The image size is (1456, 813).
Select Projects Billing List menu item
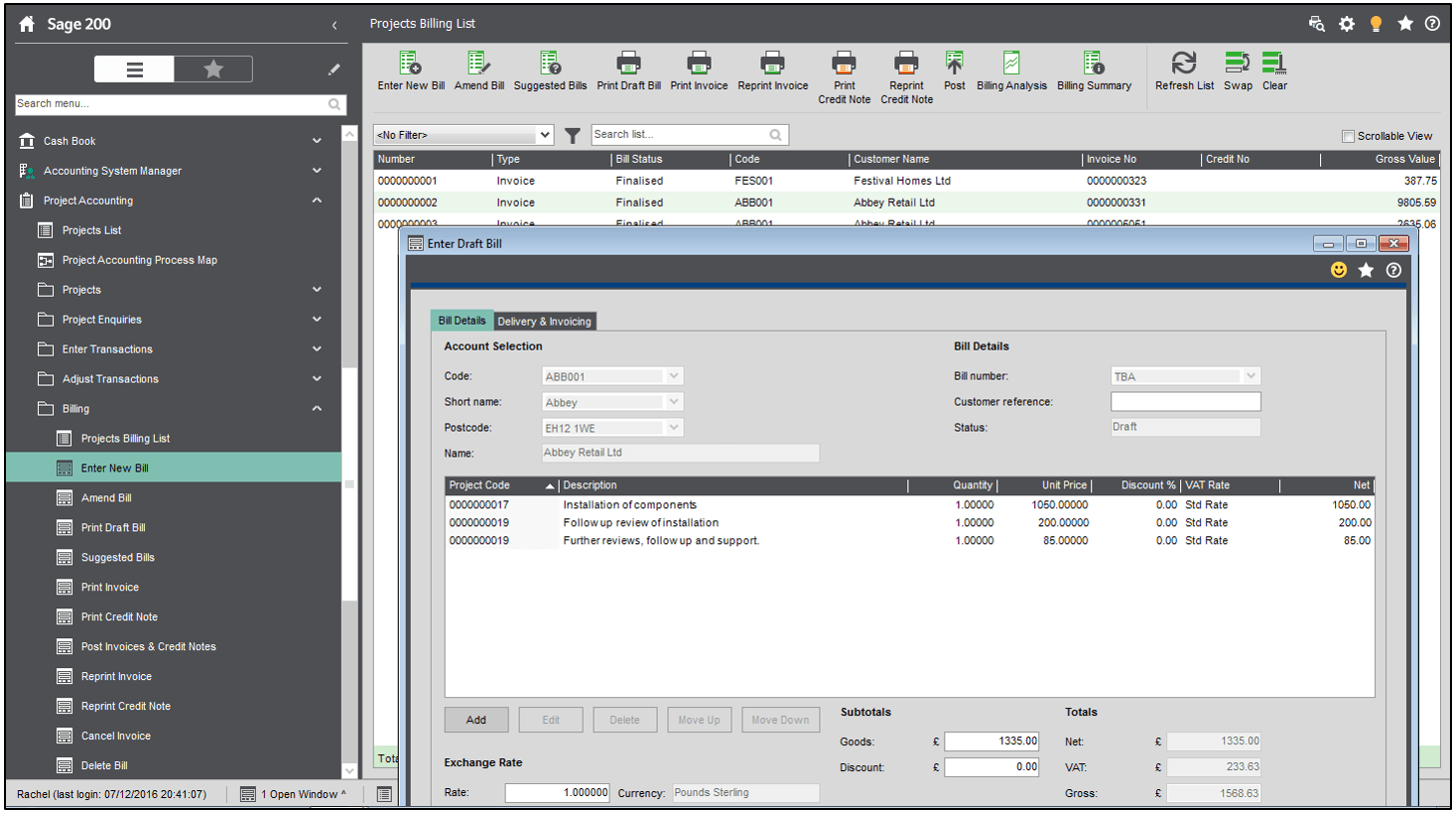[125, 438]
